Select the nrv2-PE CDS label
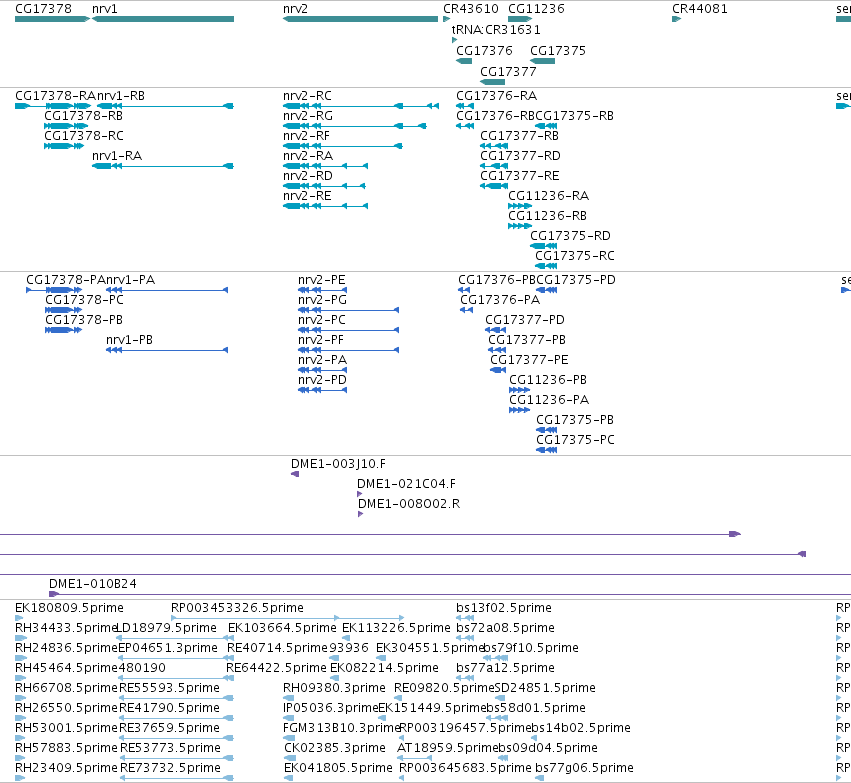Viewport: 851px width, 783px height. (321, 280)
